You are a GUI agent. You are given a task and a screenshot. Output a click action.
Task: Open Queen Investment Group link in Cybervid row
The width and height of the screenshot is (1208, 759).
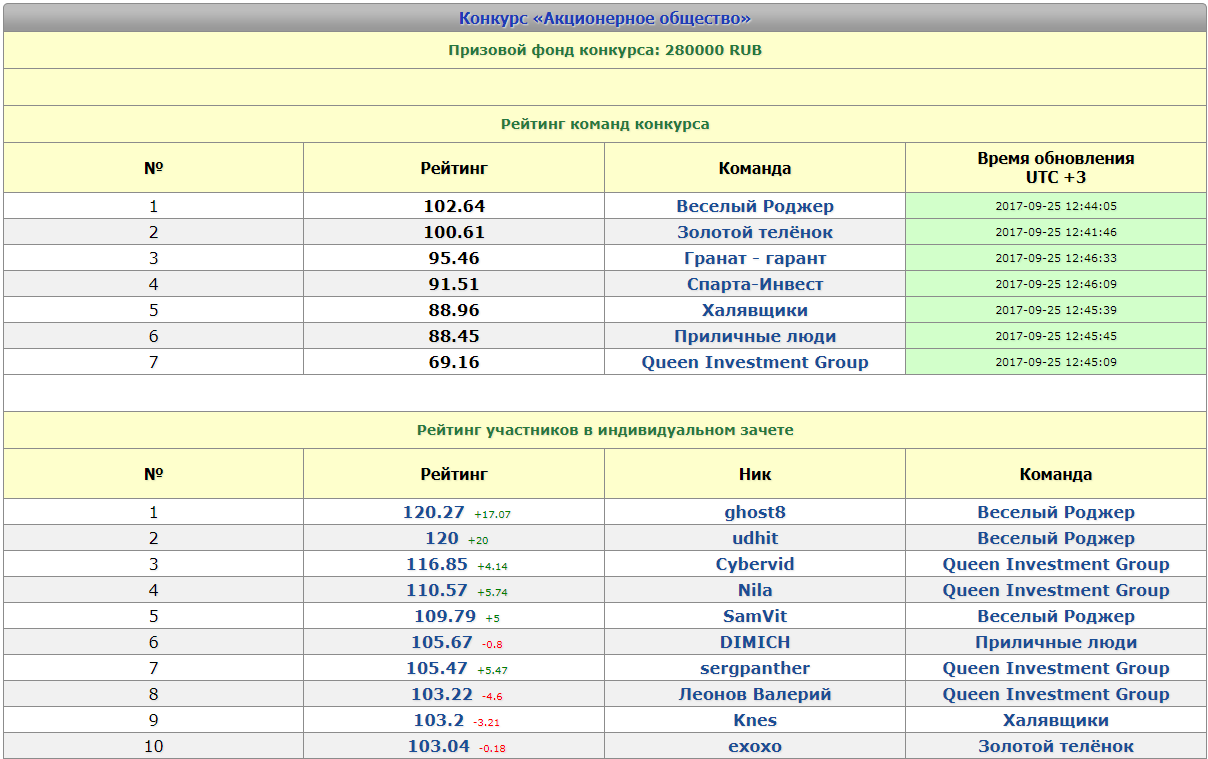(x=1056, y=564)
